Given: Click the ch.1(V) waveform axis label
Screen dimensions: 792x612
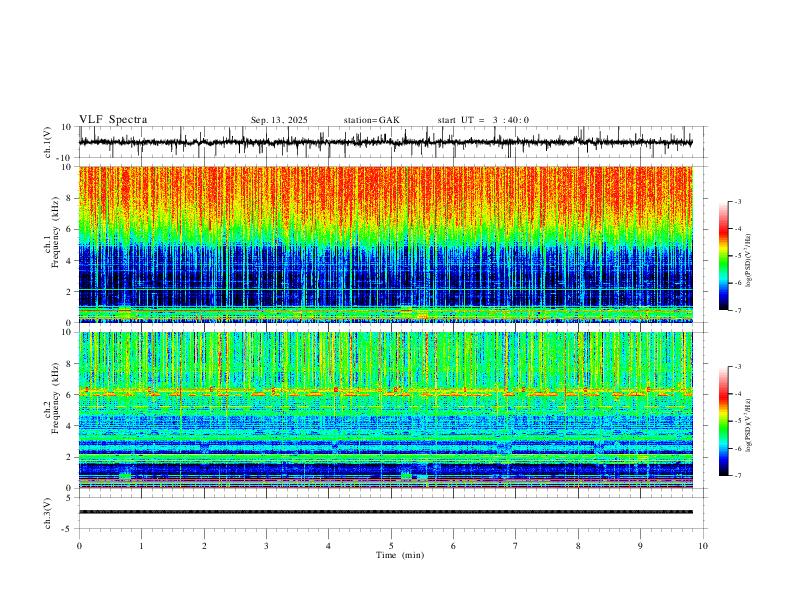Looking at the screenshot, I should coord(48,142).
